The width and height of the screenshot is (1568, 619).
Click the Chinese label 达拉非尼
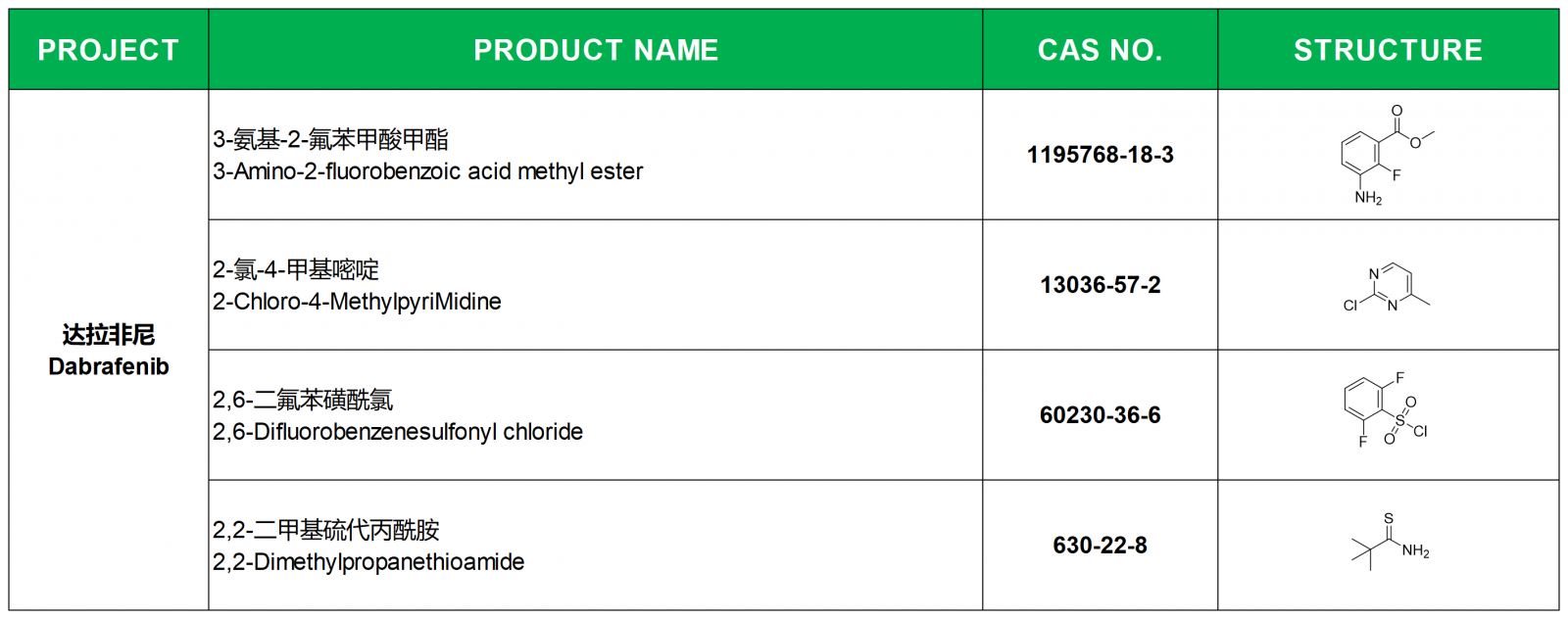pos(109,335)
